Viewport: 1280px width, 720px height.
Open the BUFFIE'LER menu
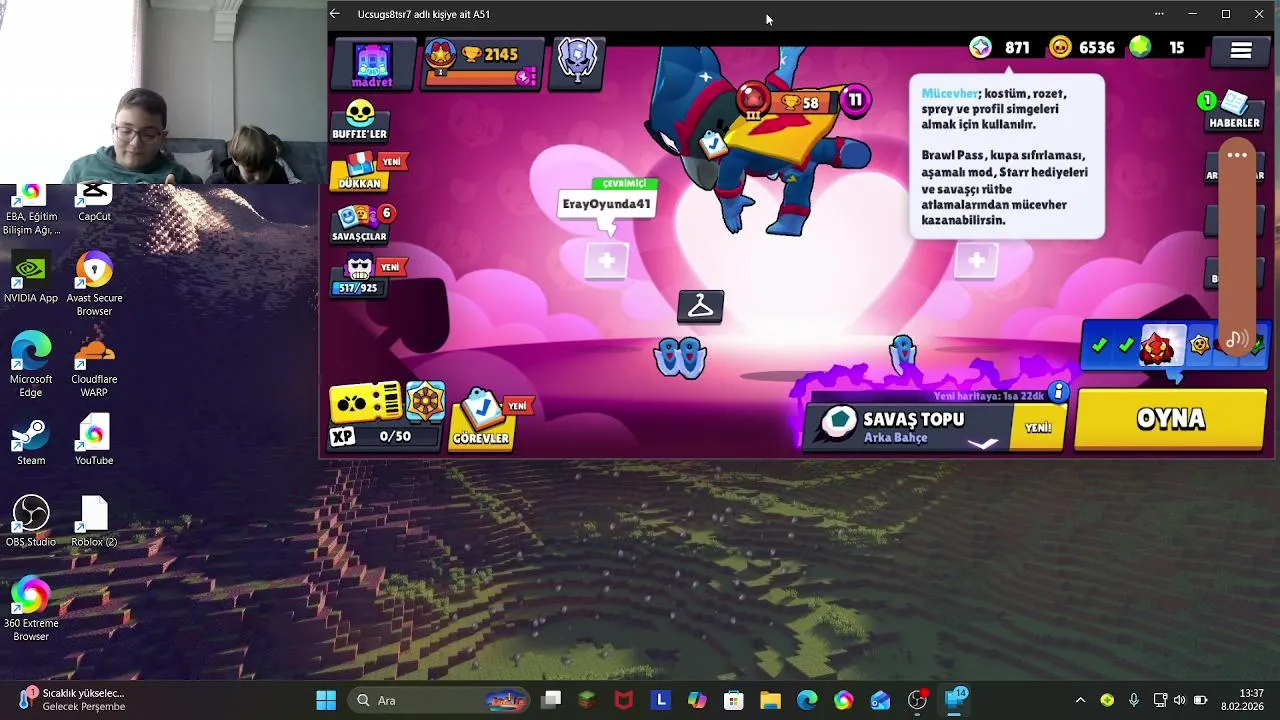pyautogui.click(x=360, y=120)
